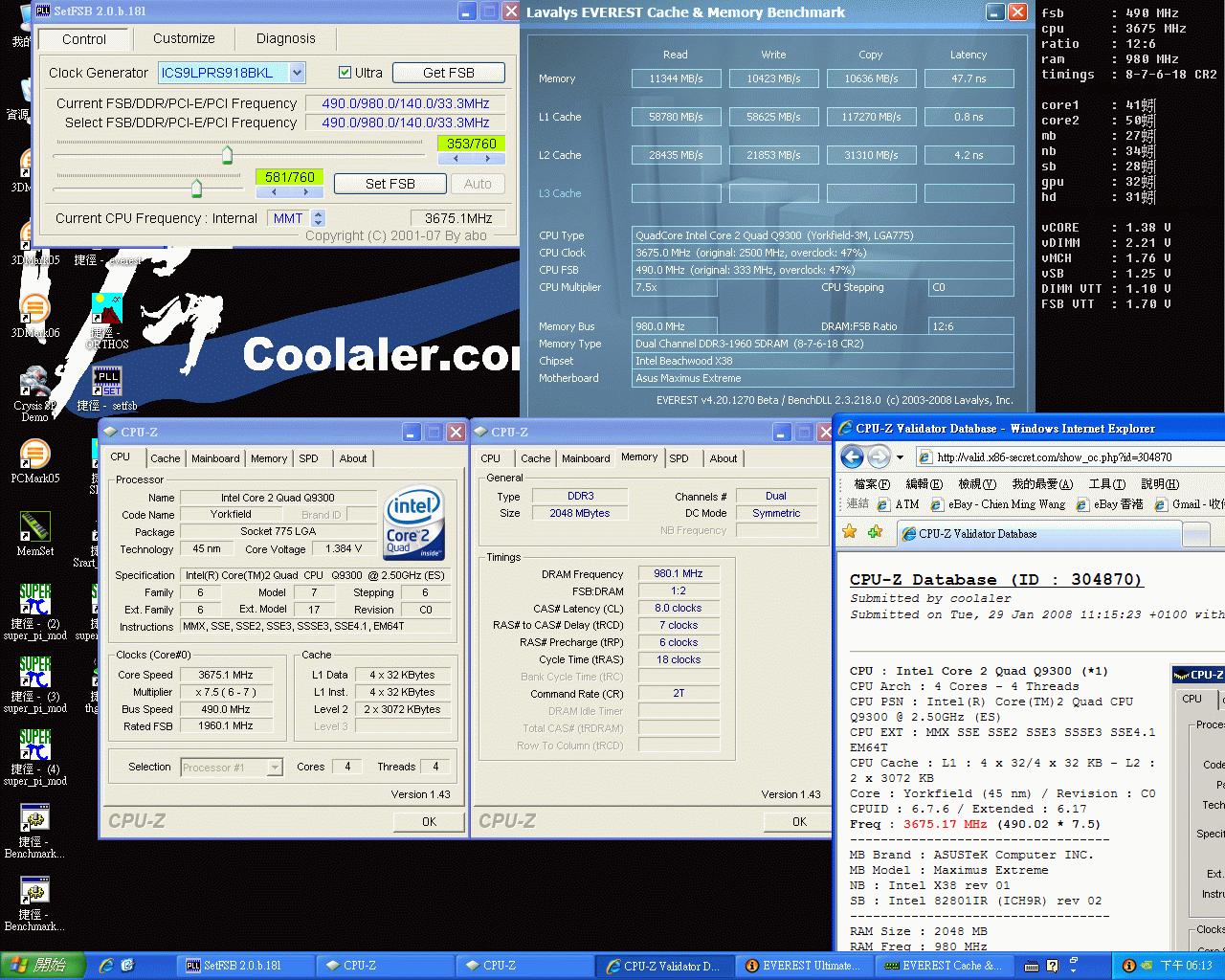Image resolution: width=1225 pixels, height=980 pixels.
Task: Click the yellow Favorites star in Internet Explorer
Action: [x=849, y=532]
